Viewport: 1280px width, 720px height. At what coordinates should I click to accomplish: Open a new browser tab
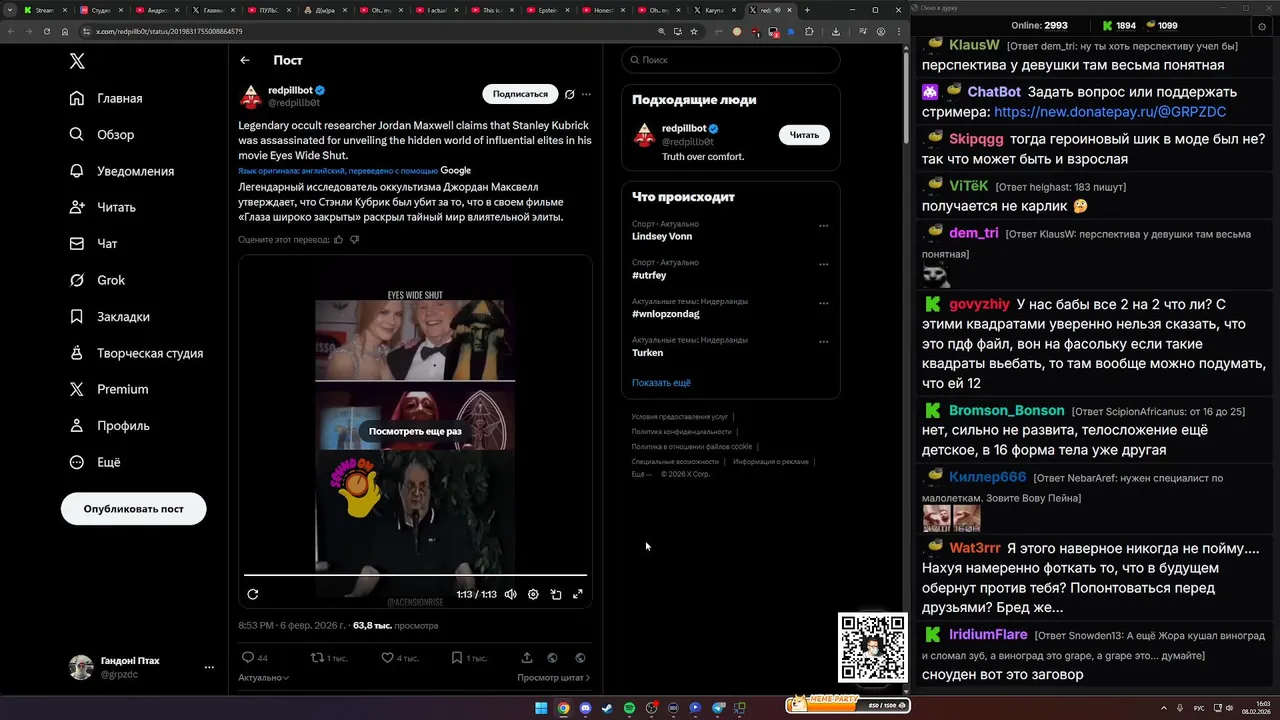tap(807, 10)
